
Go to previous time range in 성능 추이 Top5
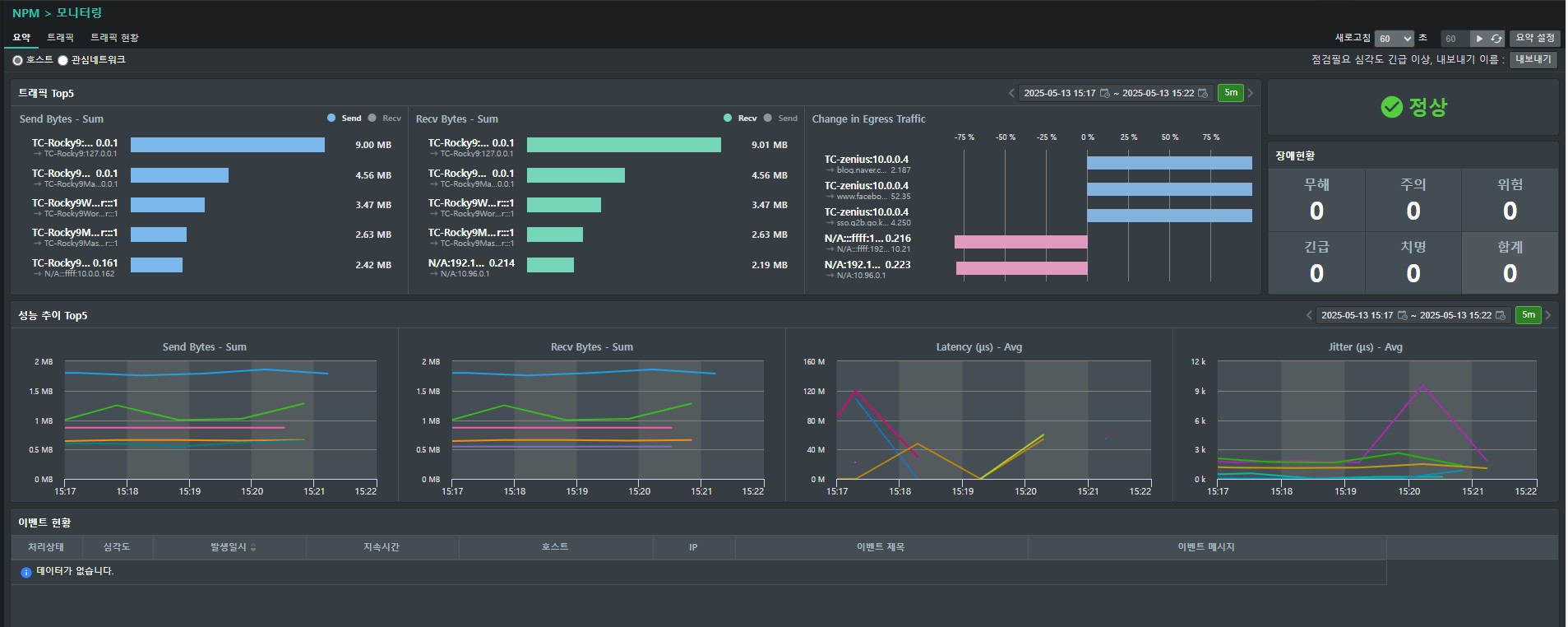point(1309,315)
